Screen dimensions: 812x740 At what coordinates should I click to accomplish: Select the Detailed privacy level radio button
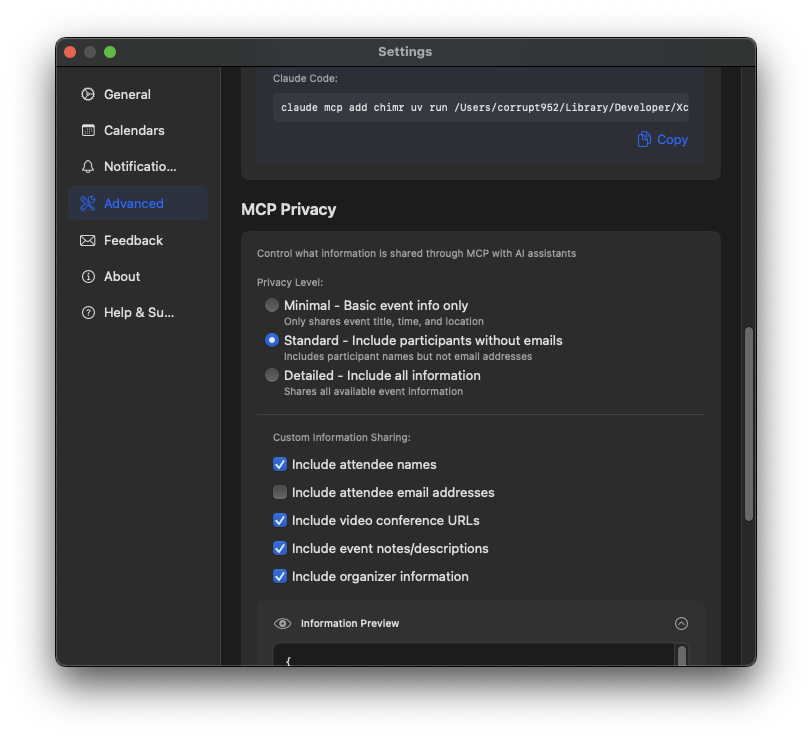(271, 375)
